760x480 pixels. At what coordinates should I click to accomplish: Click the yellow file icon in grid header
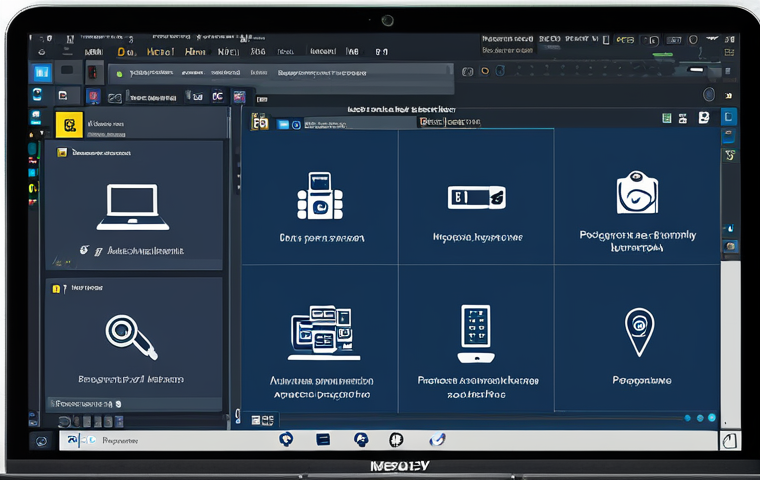260,122
